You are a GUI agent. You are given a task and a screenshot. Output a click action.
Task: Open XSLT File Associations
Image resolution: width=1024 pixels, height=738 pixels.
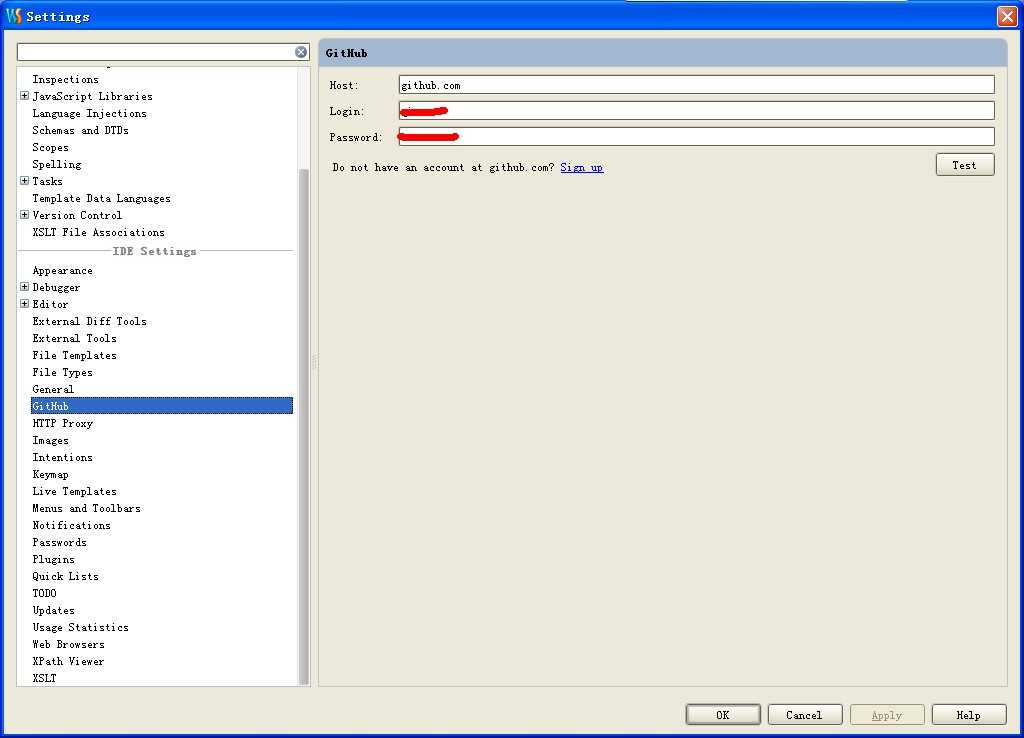click(99, 233)
